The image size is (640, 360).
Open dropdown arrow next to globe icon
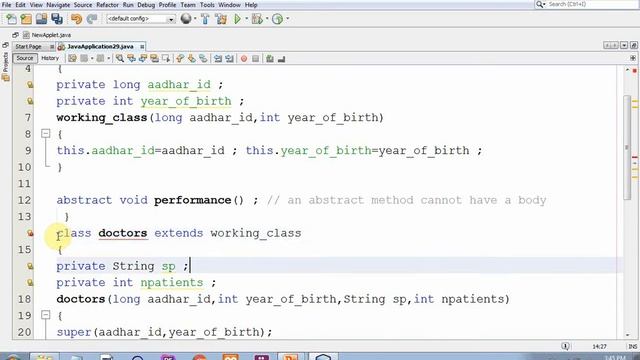(x=195, y=19)
